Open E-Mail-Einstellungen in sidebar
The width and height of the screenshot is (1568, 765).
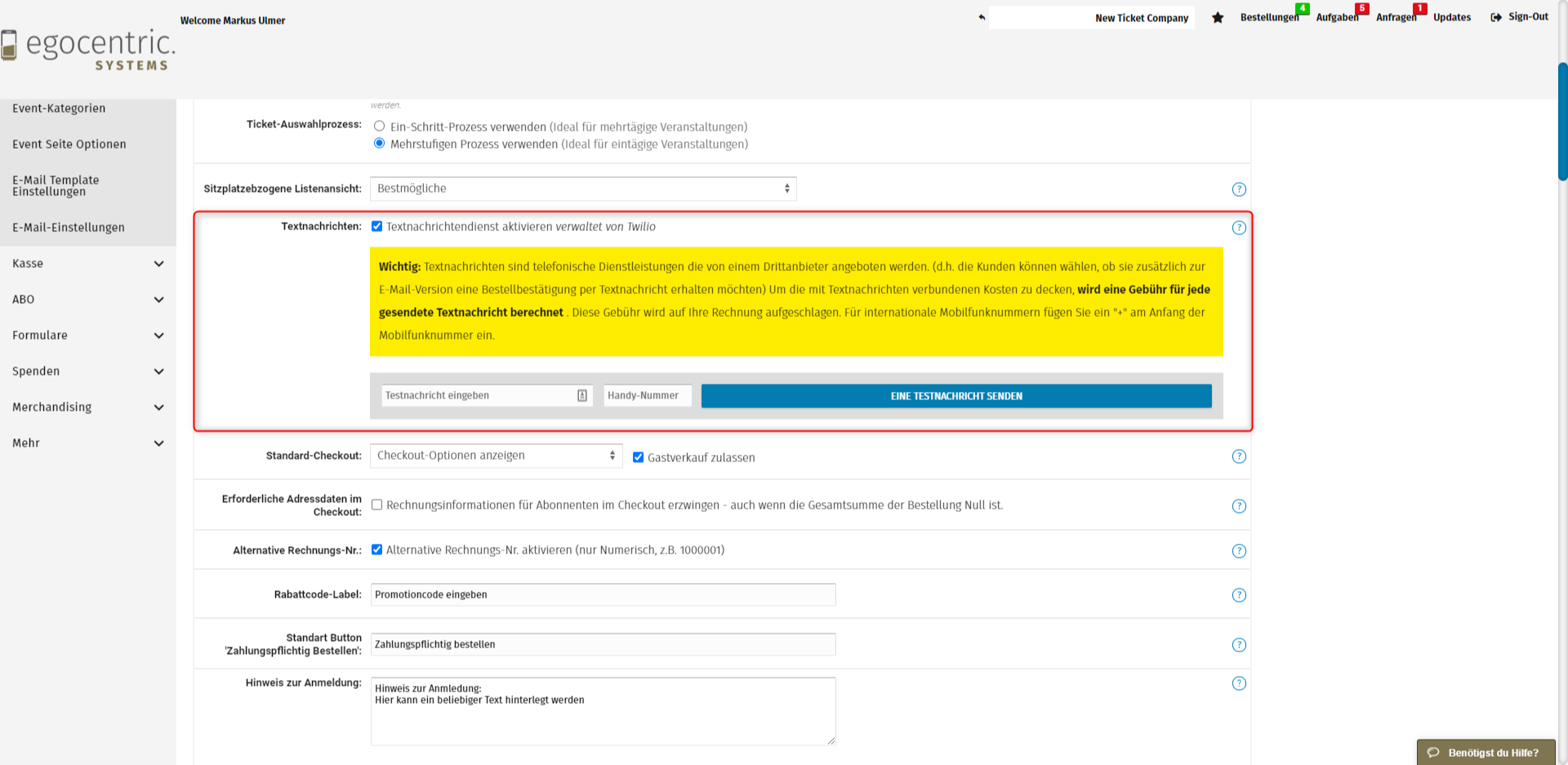click(x=69, y=228)
